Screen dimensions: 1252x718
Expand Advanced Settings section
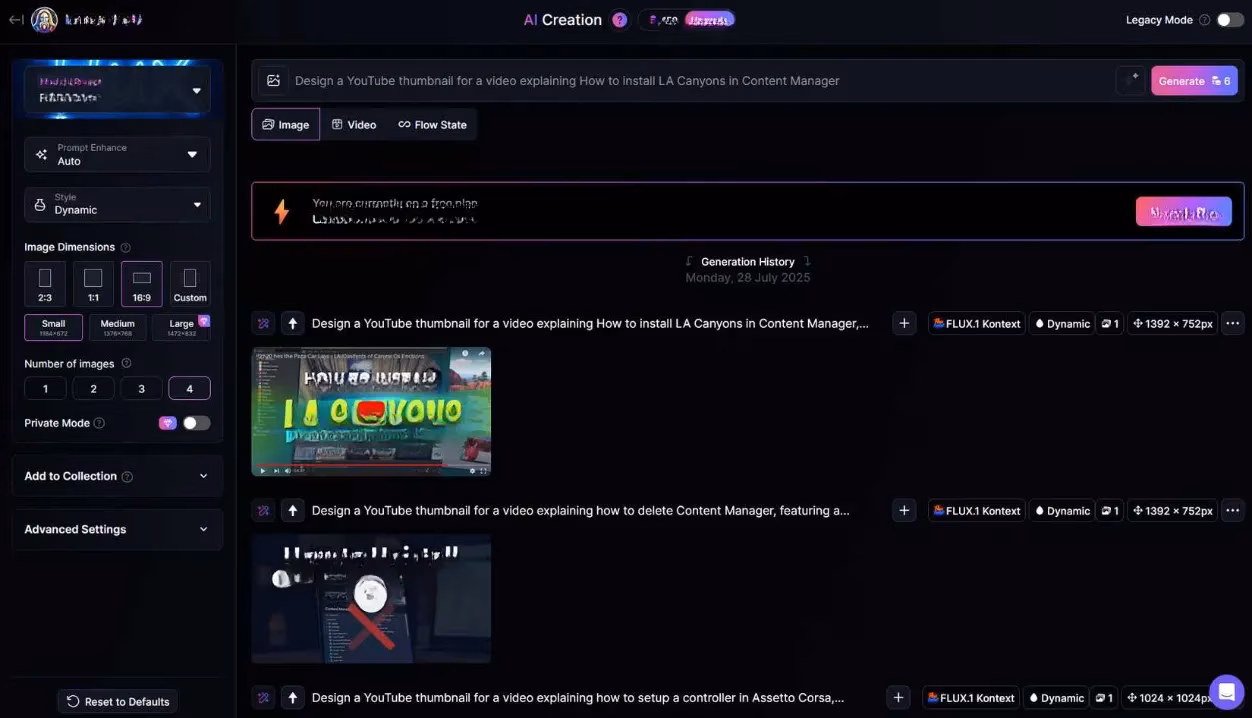tap(116, 529)
